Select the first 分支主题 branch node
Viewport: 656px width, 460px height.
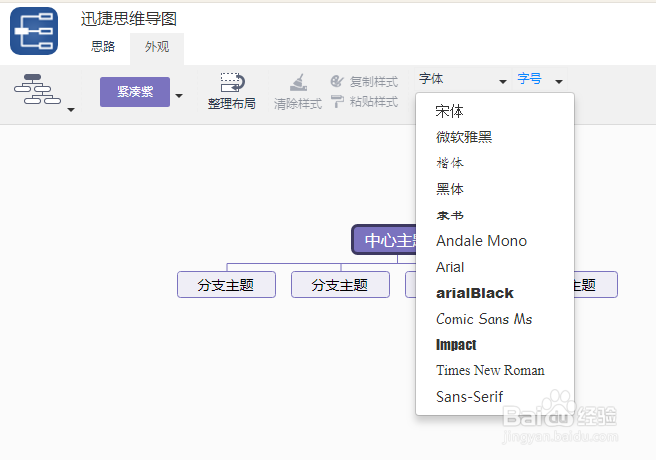click(226, 285)
